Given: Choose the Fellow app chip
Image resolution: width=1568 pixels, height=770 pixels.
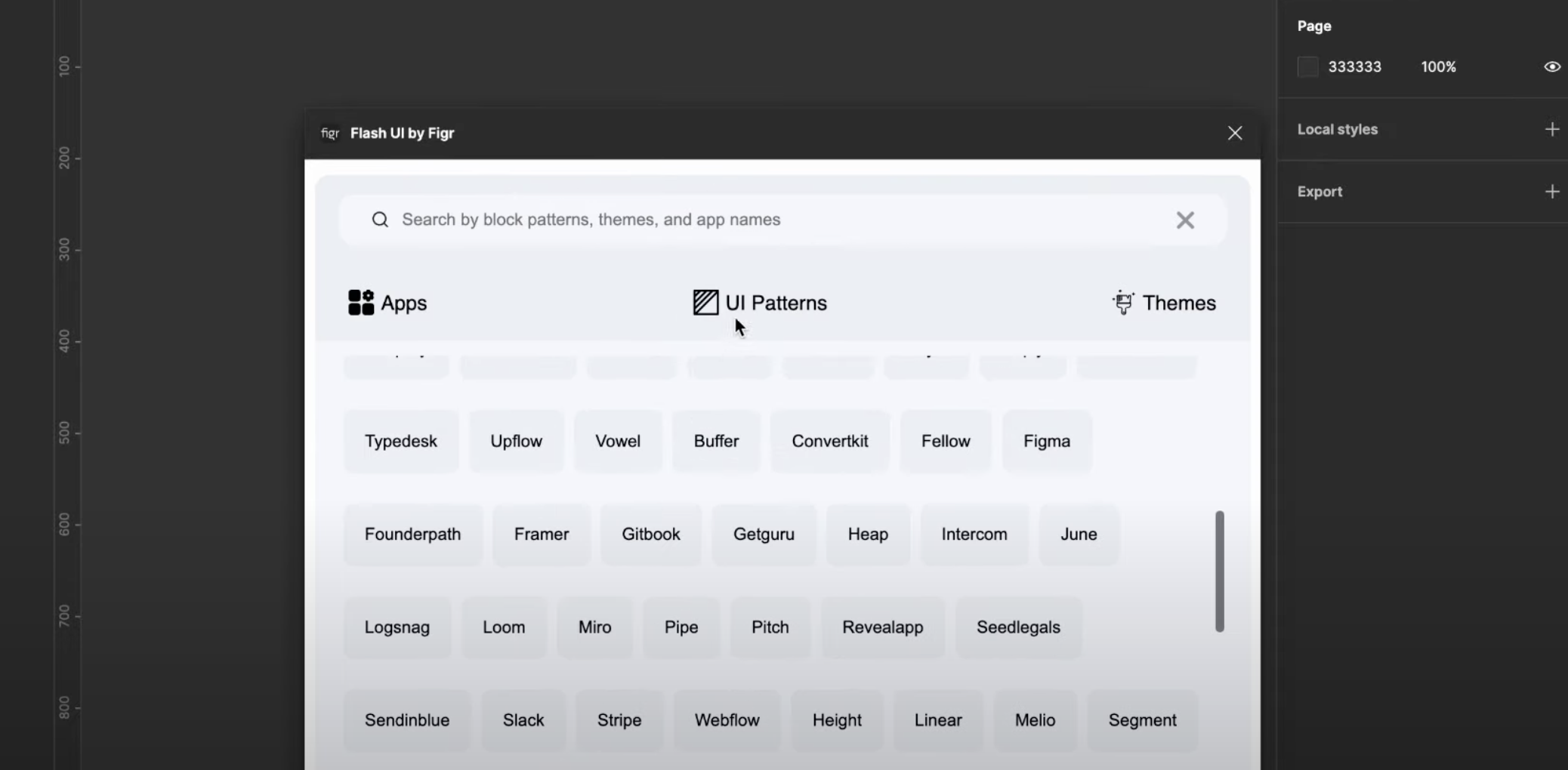Looking at the screenshot, I should (x=946, y=441).
